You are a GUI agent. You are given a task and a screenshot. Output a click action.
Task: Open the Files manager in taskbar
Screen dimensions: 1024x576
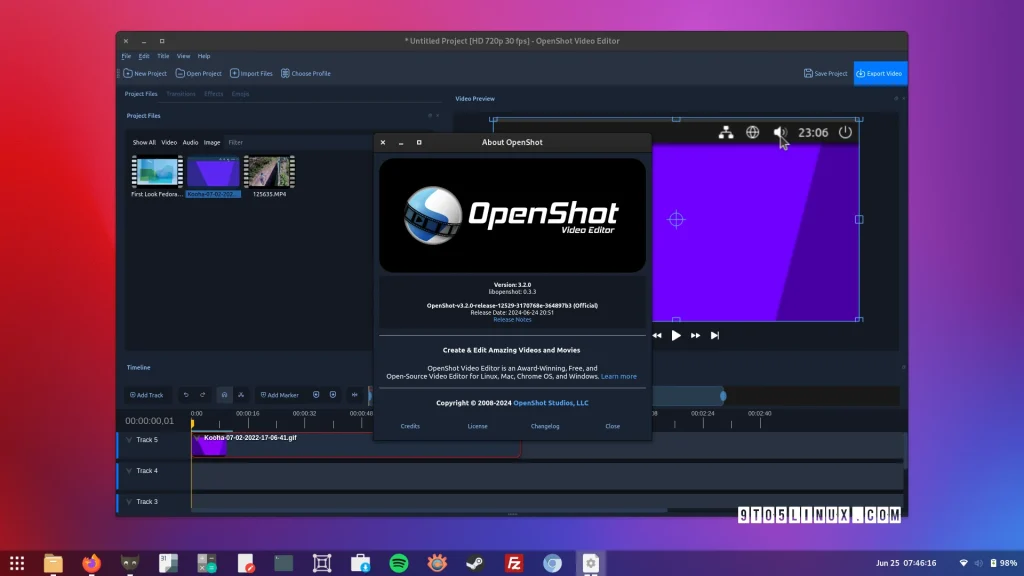point(54,563)
